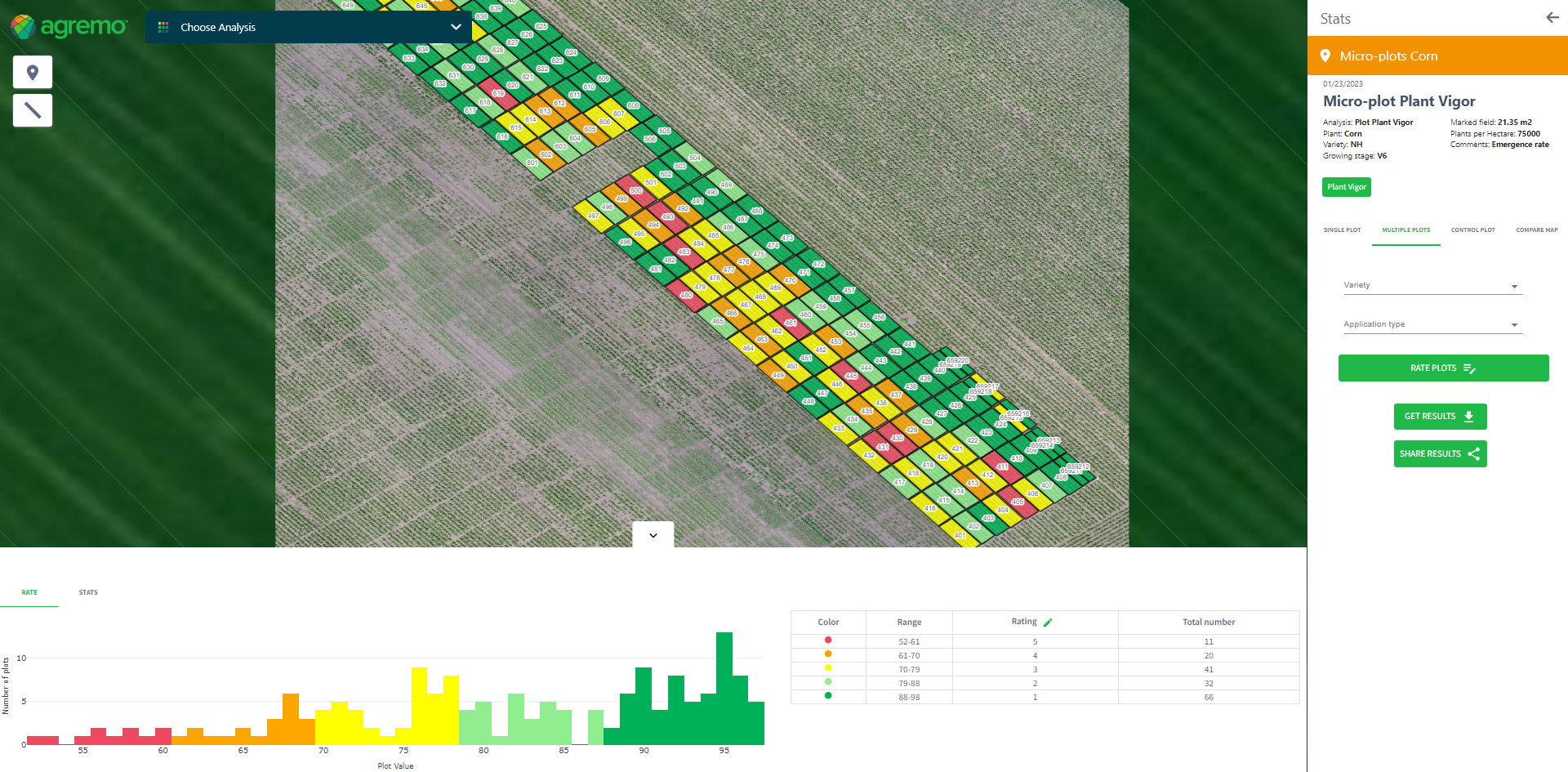The height and width of the screenshot is (772, 1568).
Task: Click the Get Results download button
Action: 1440,417
